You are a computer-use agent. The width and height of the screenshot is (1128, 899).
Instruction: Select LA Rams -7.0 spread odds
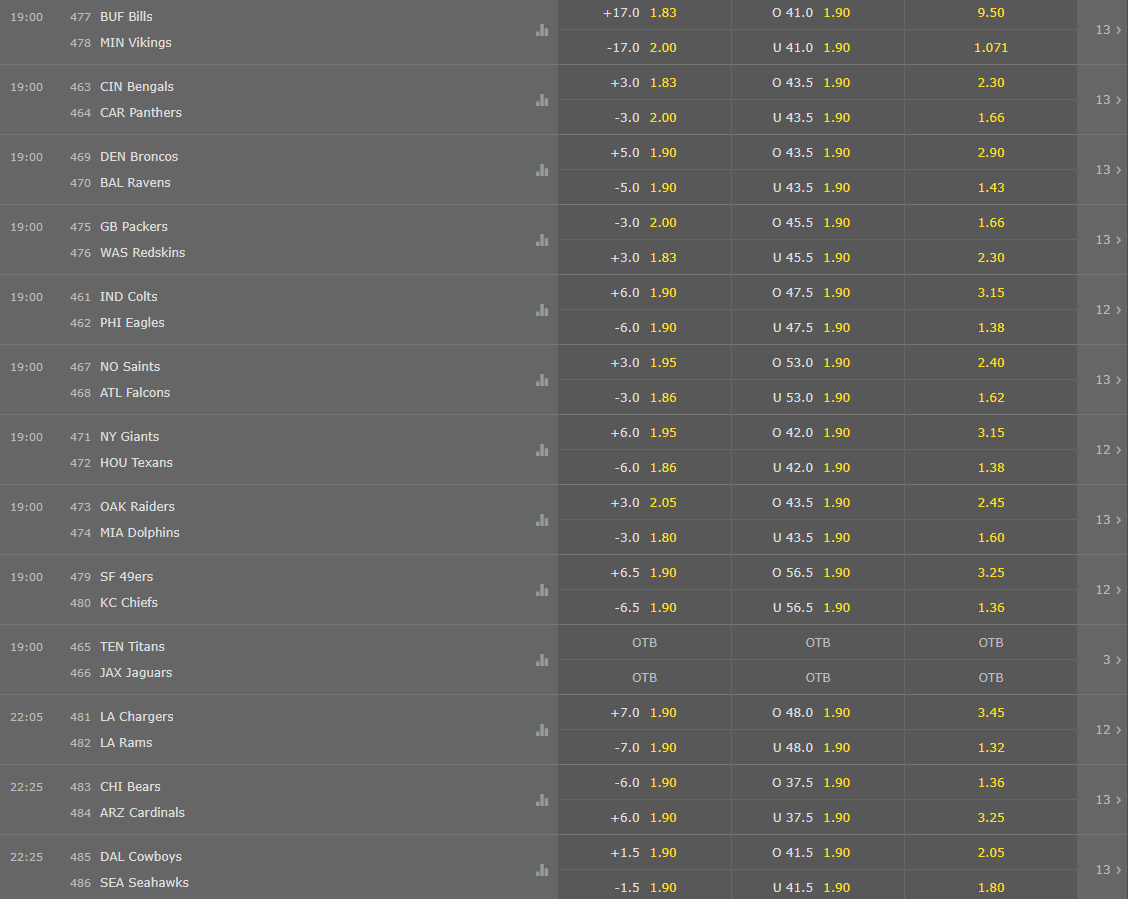tap(645, 747)
